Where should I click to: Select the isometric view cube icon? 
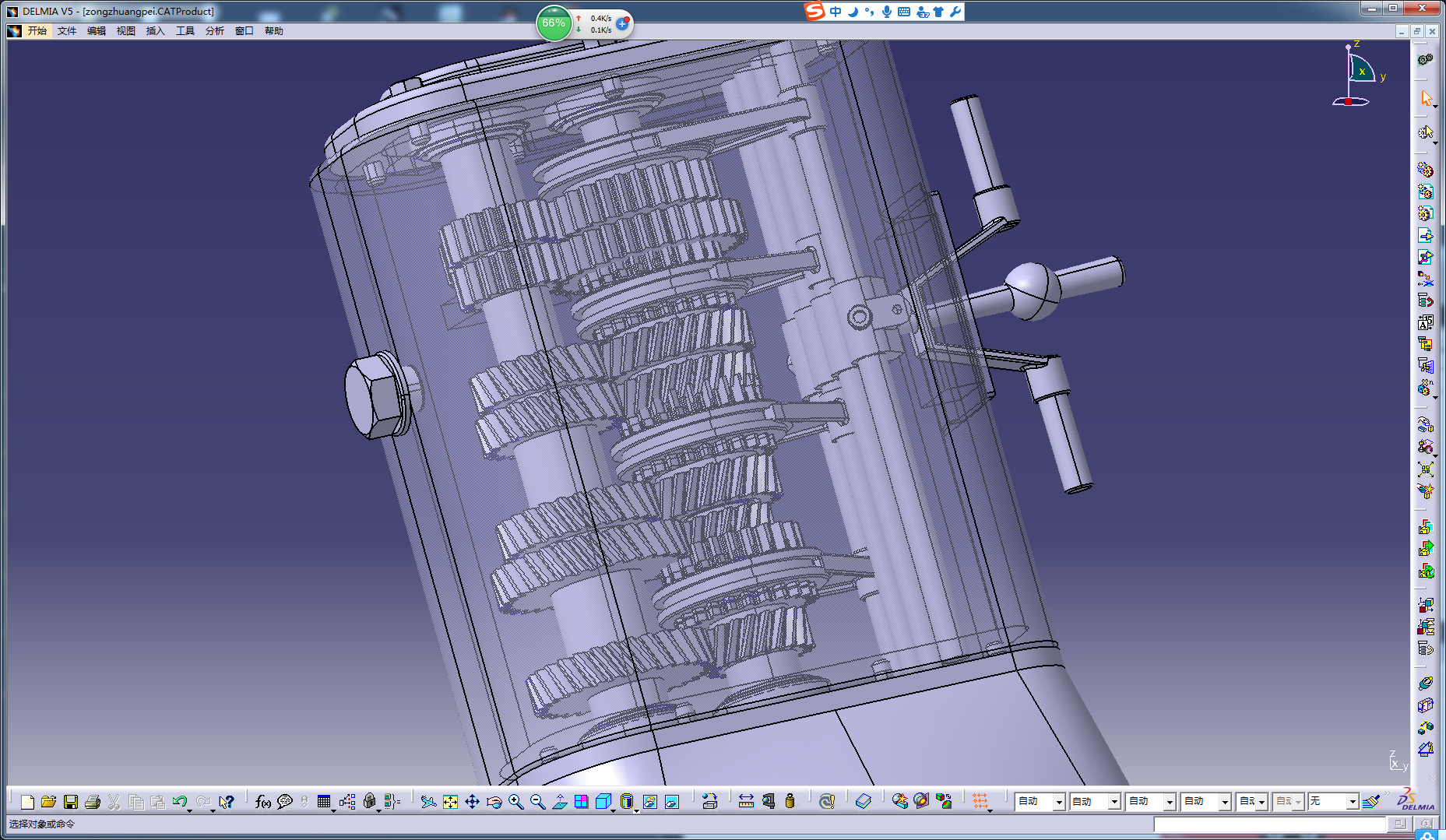[x=603, y=802]
